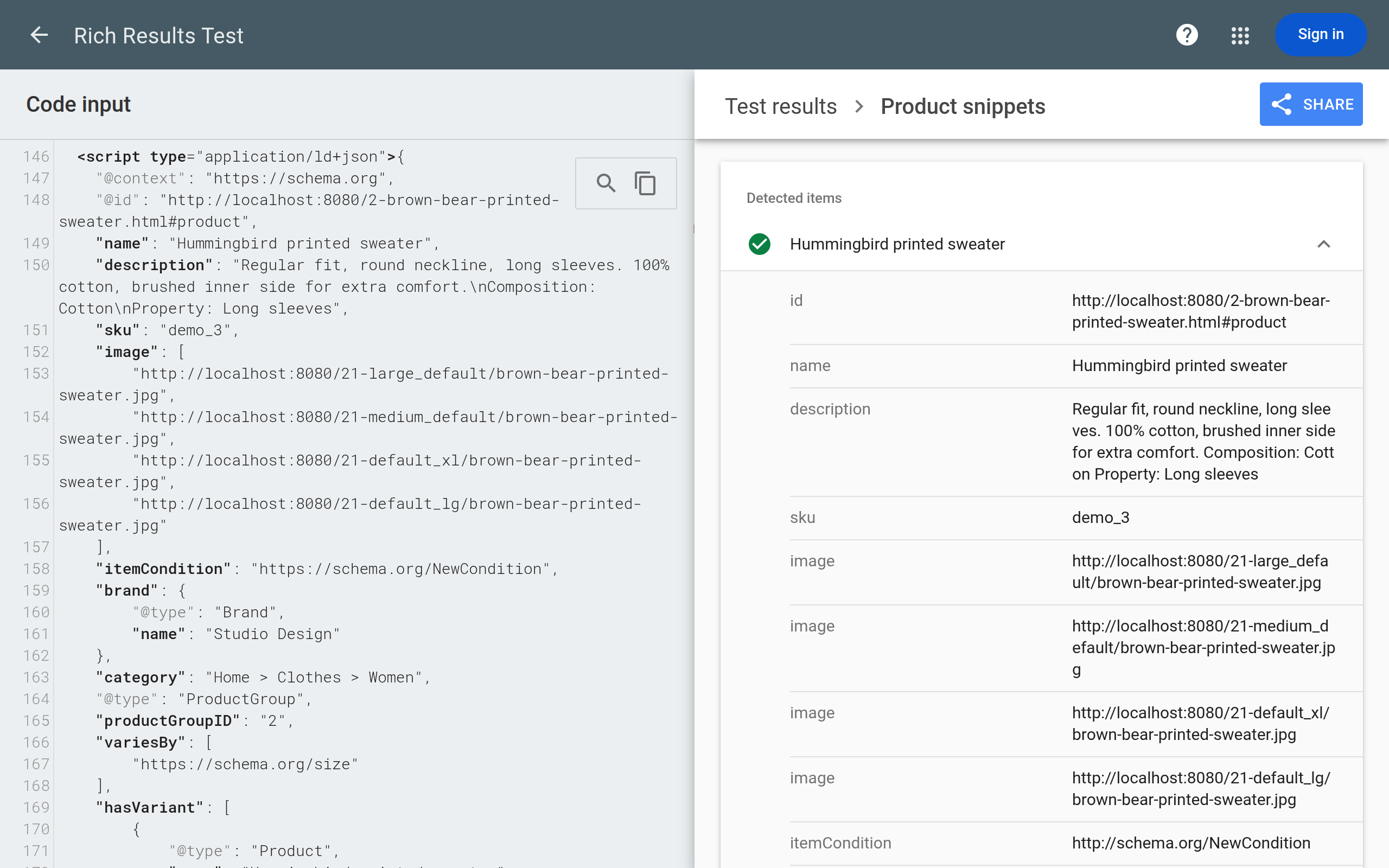
Task: Click the description value text in results
Action: pos(1203,442)
